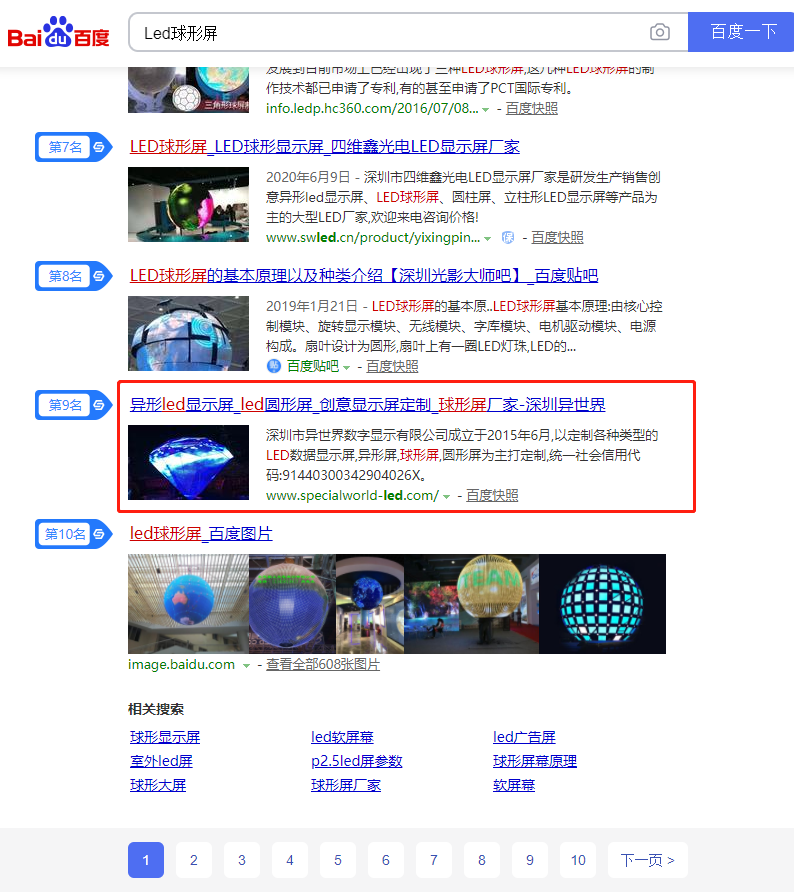The height and width of the screenshot is (892, 794).
Task: Click 下一页 next page button
Action: point(647,860)
